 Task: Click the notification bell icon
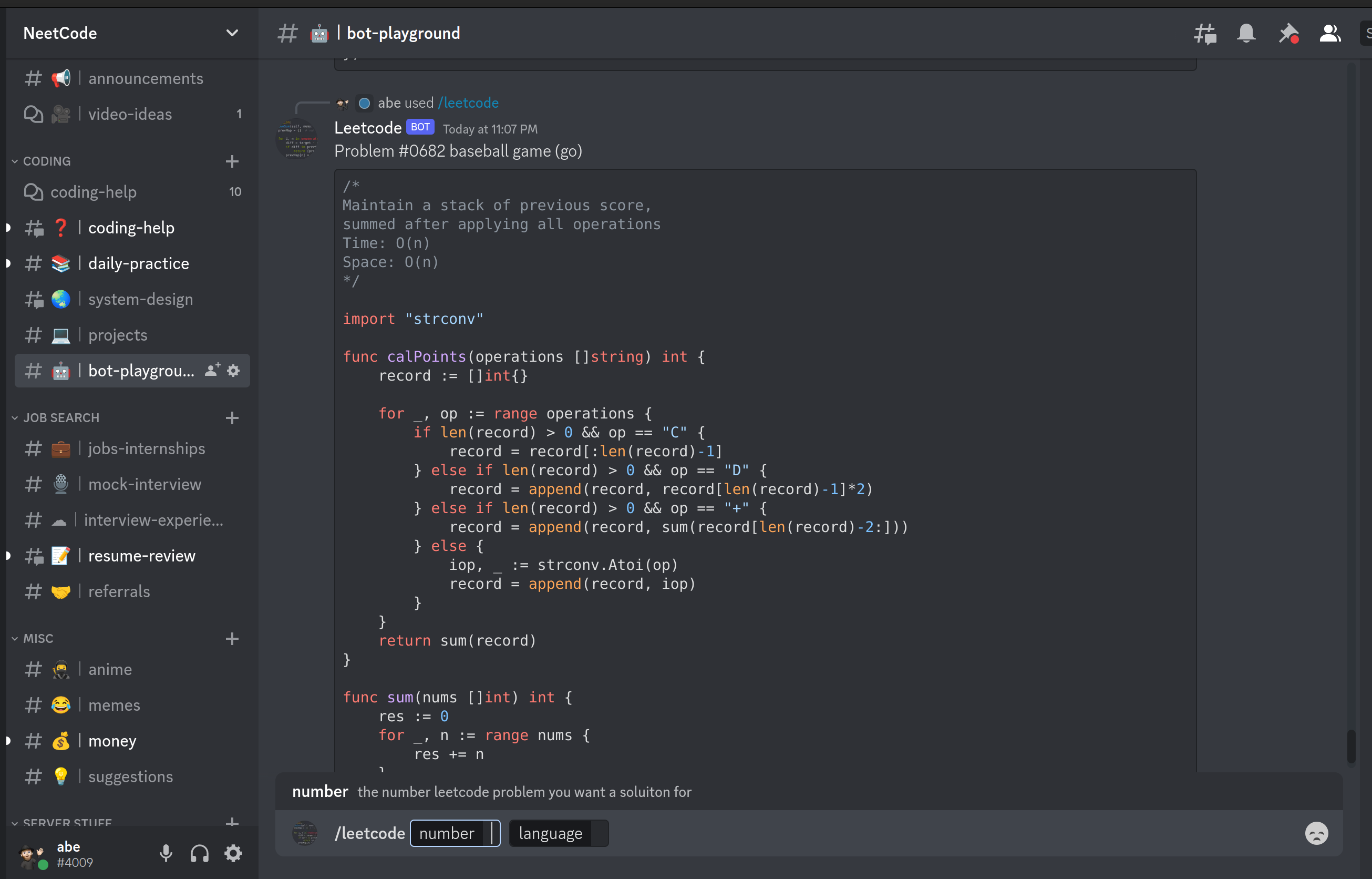[1246, 34]
